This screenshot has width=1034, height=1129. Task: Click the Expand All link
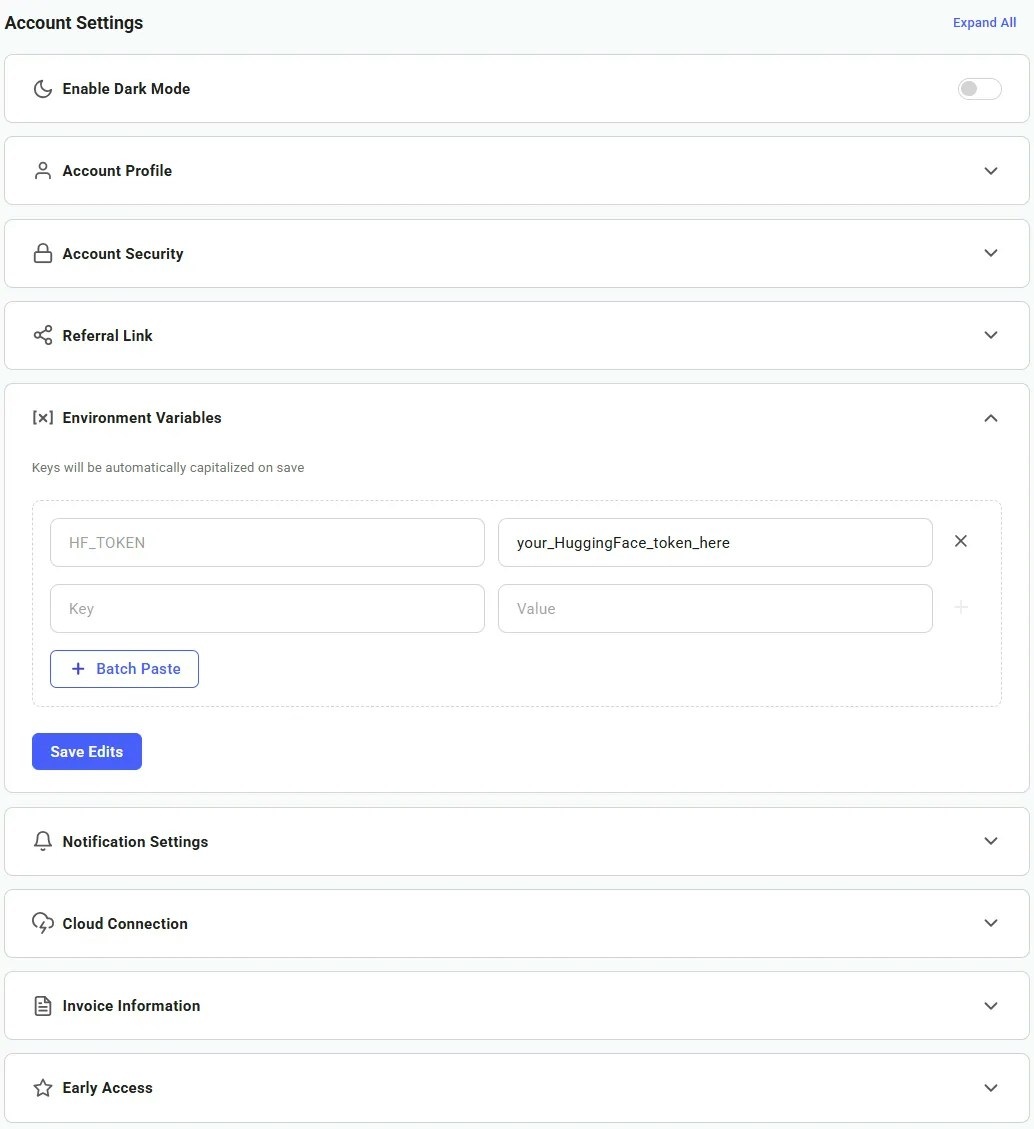[x=984, y=23]
